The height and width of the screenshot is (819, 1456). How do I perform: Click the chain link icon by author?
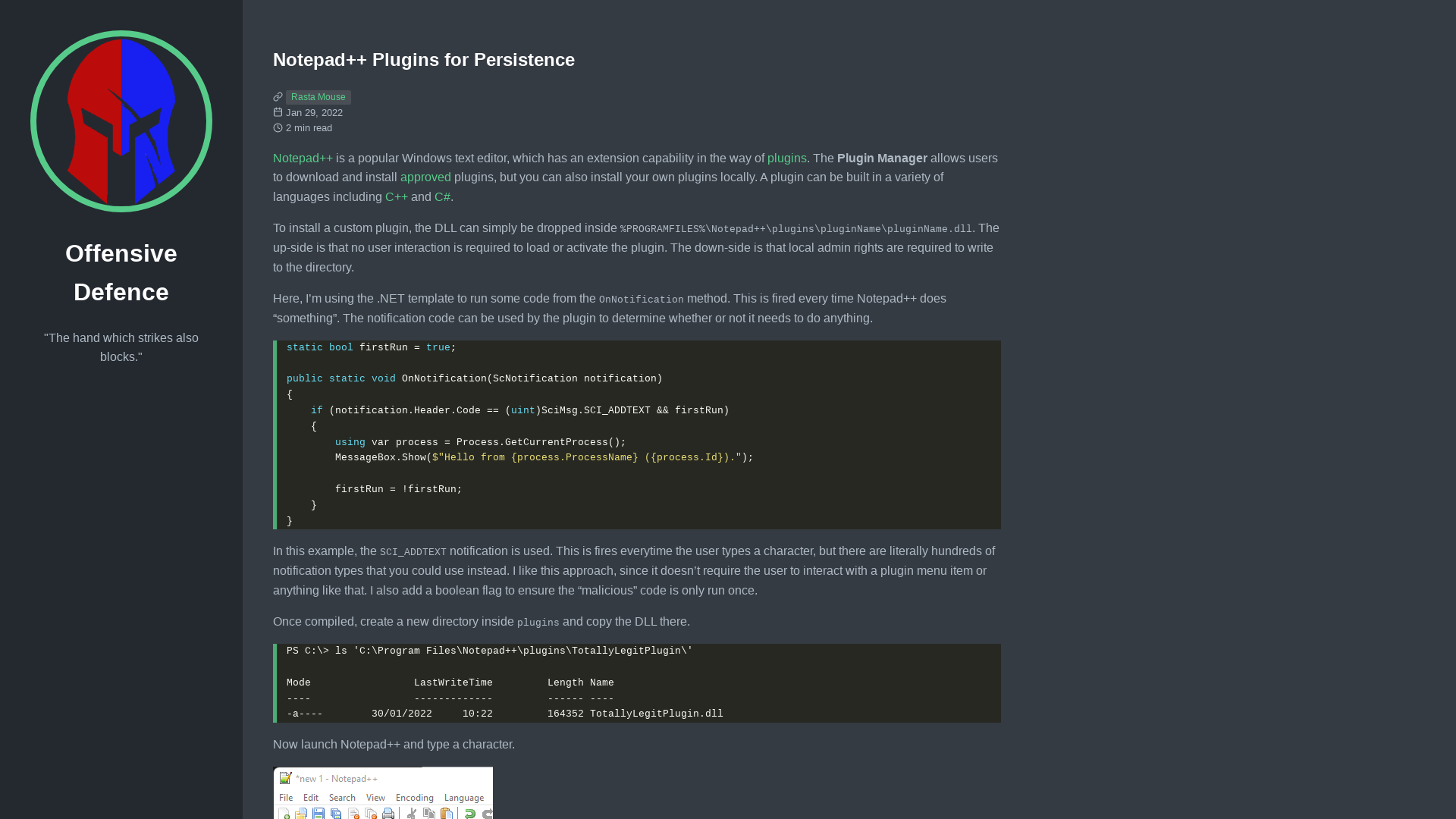click(278, 97)
